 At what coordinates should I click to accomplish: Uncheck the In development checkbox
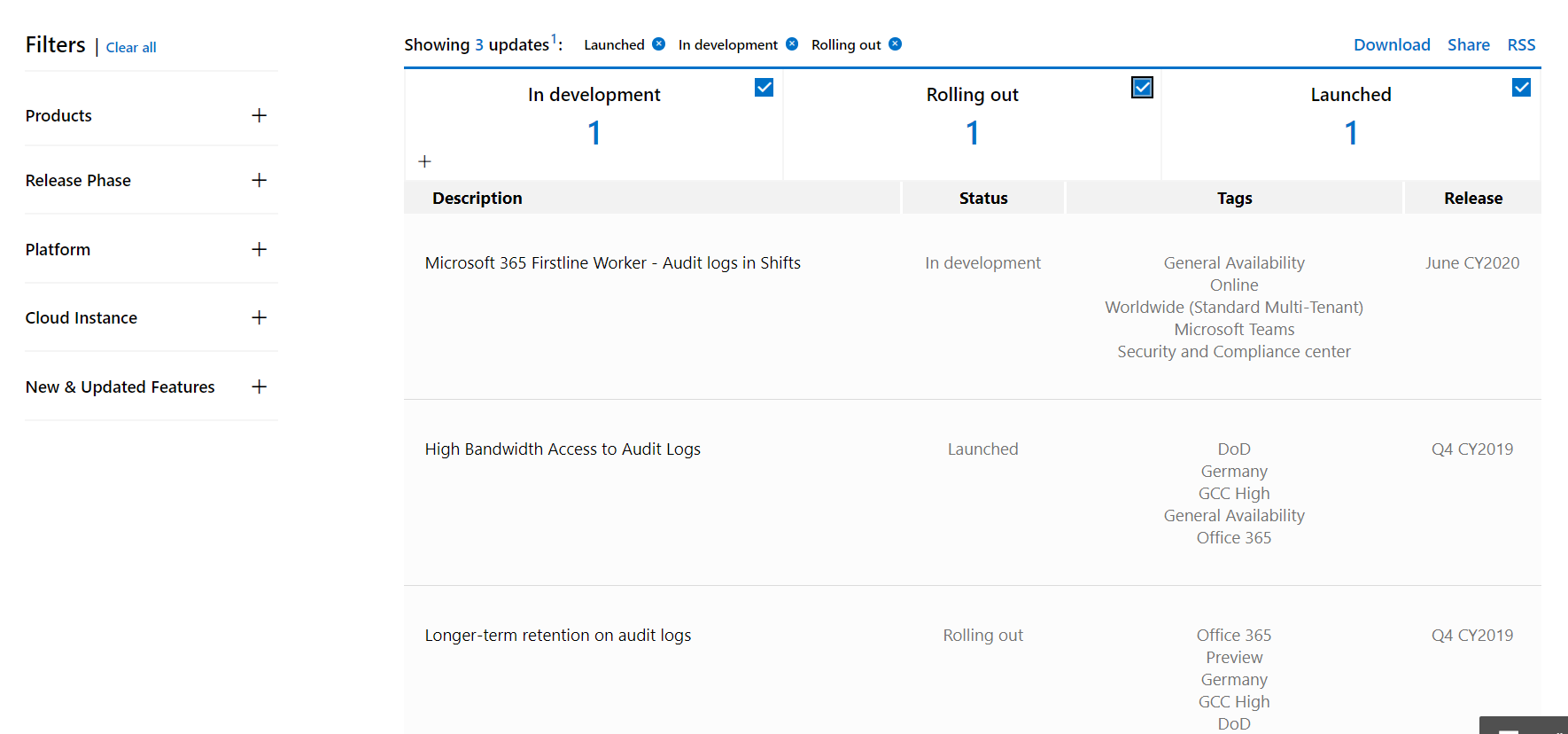(764, 87)
